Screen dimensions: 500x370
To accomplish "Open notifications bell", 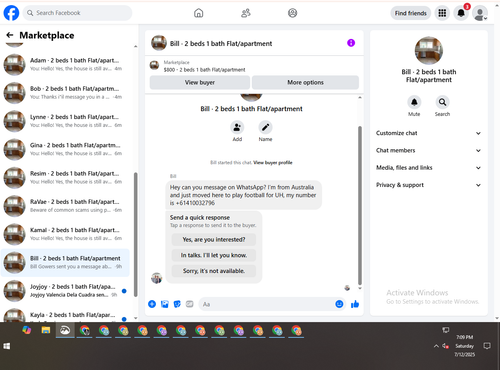I will (461, 13).
